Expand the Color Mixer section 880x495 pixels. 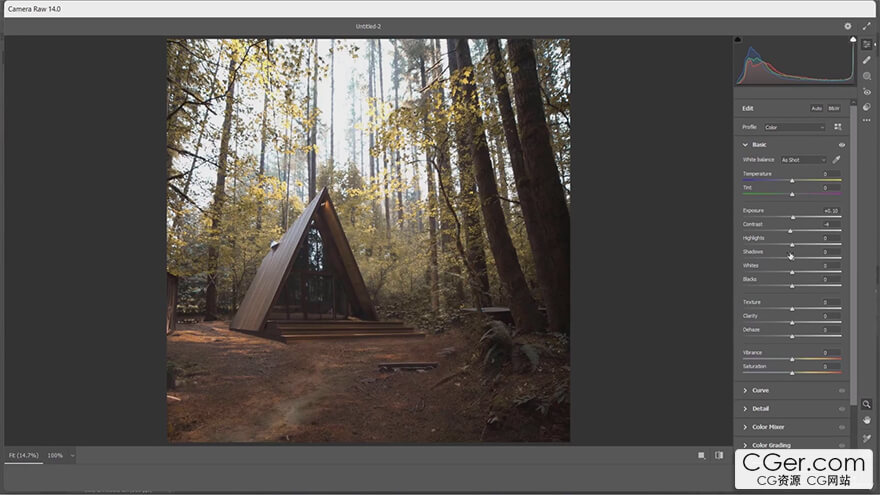(768, 427)
